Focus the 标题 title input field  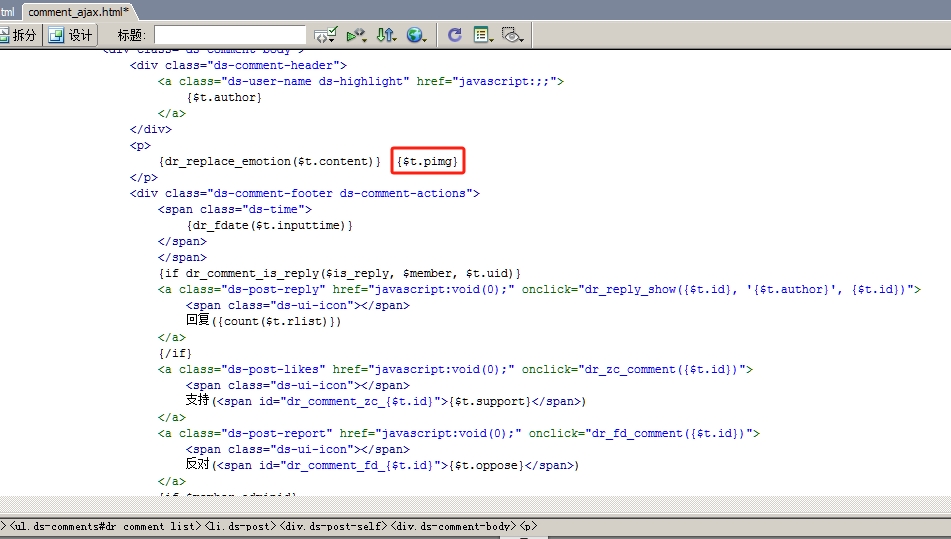pyautogui.click(x=229, y=35)
